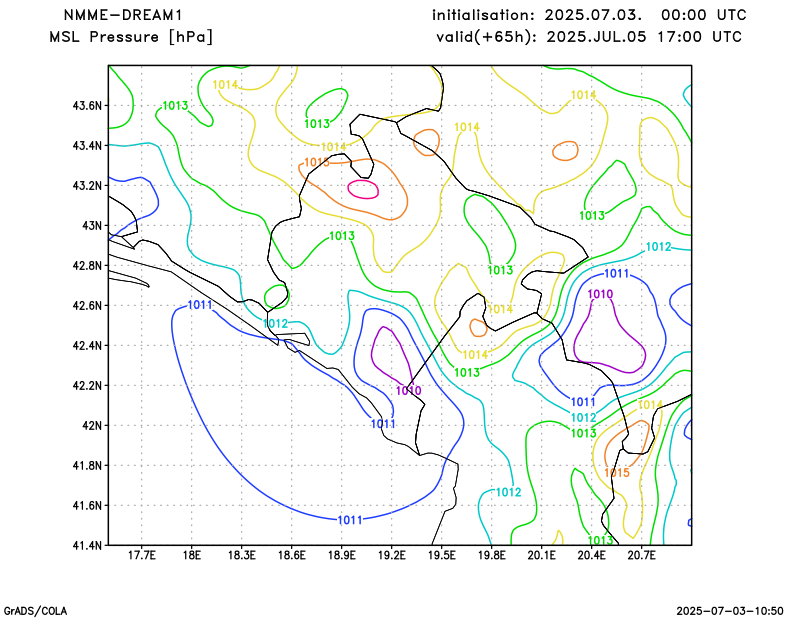Click the 42N latitude axis label

point(92,426)
